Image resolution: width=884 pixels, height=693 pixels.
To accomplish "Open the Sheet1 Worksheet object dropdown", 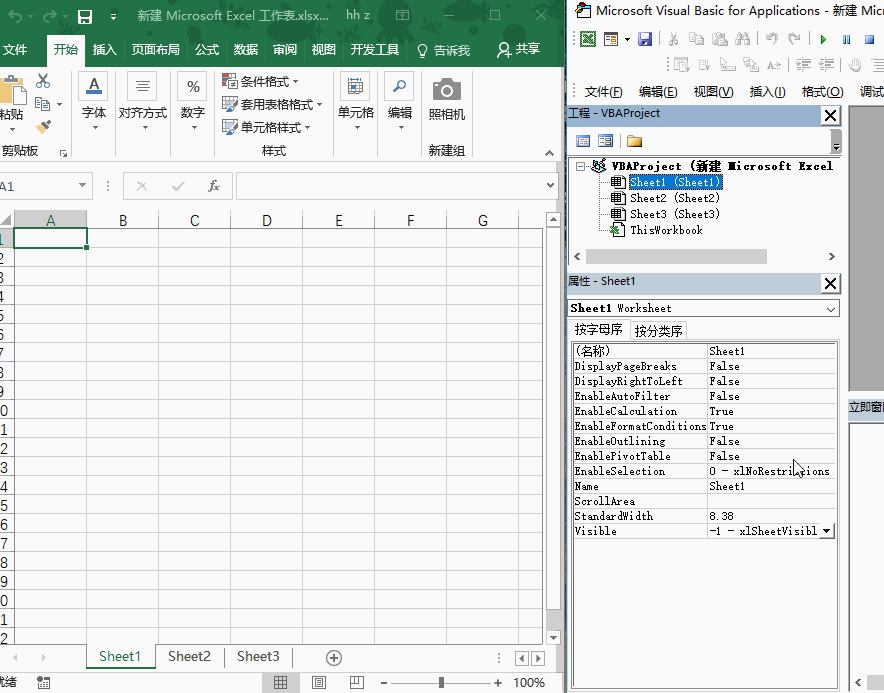I will [x=830, y=309].
